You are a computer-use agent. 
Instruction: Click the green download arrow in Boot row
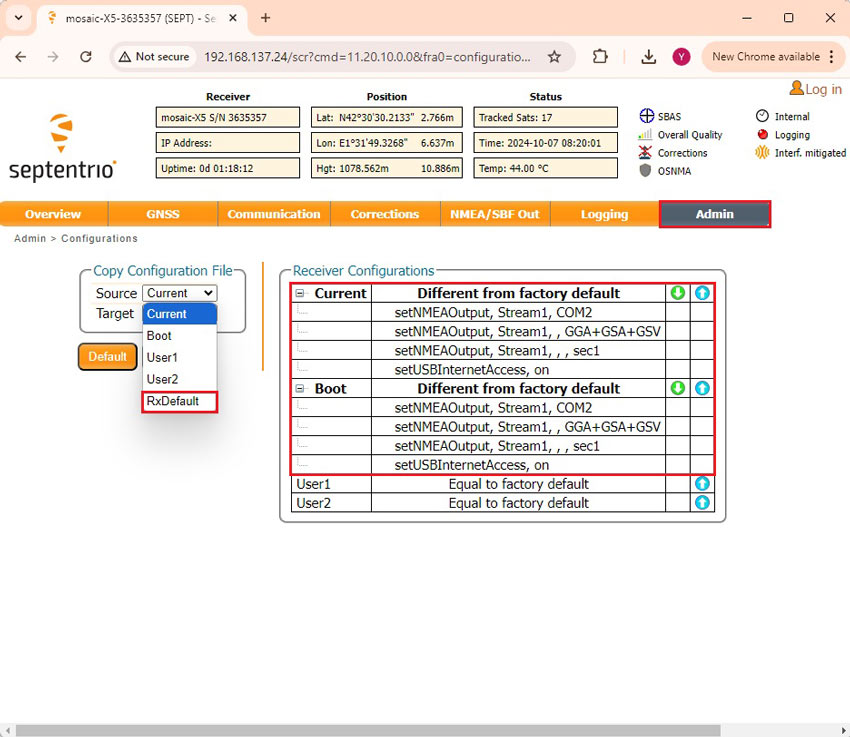coord(678,388)
